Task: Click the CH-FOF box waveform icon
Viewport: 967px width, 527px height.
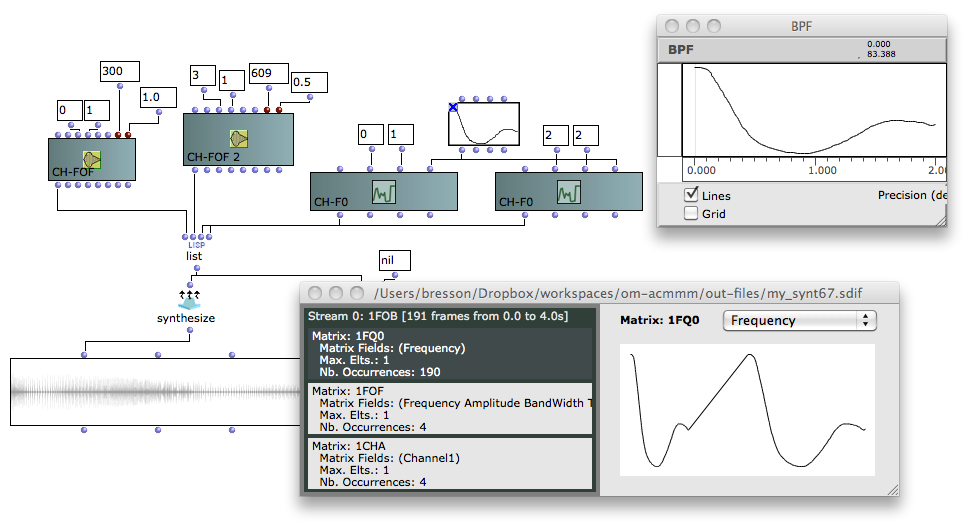Action: point(92,160)
